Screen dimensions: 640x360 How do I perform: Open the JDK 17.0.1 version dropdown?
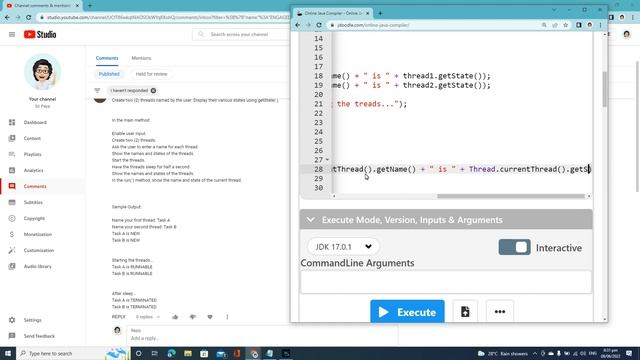[x=343, y=247]
